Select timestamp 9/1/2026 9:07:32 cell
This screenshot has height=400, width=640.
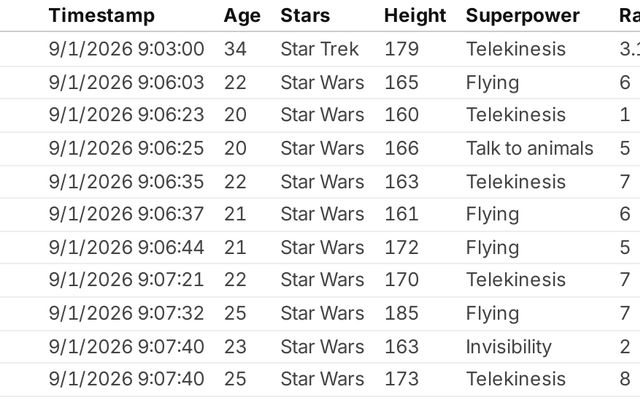pos(127,313)
